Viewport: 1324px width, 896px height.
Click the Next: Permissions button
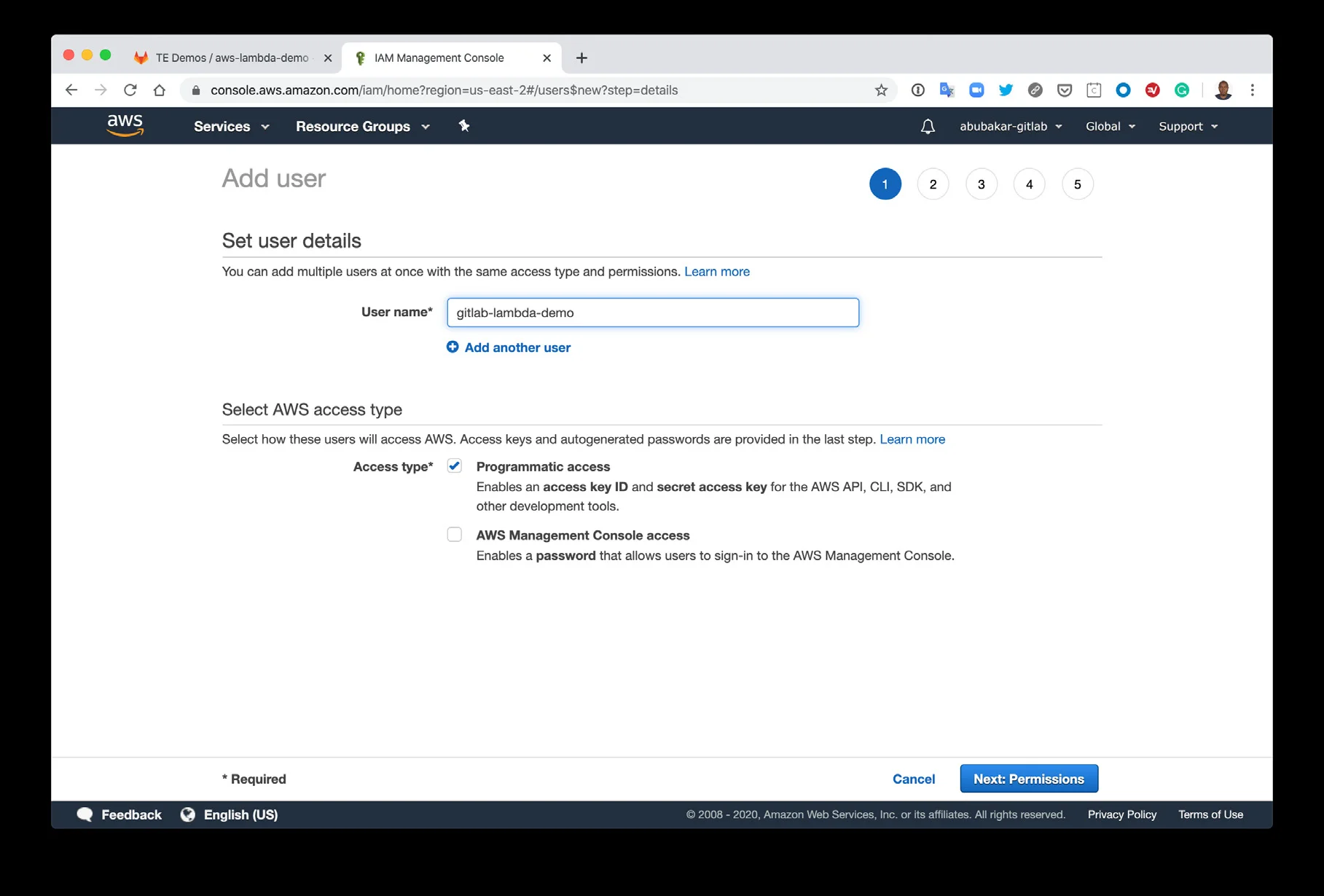click(x=1028, y=779)
